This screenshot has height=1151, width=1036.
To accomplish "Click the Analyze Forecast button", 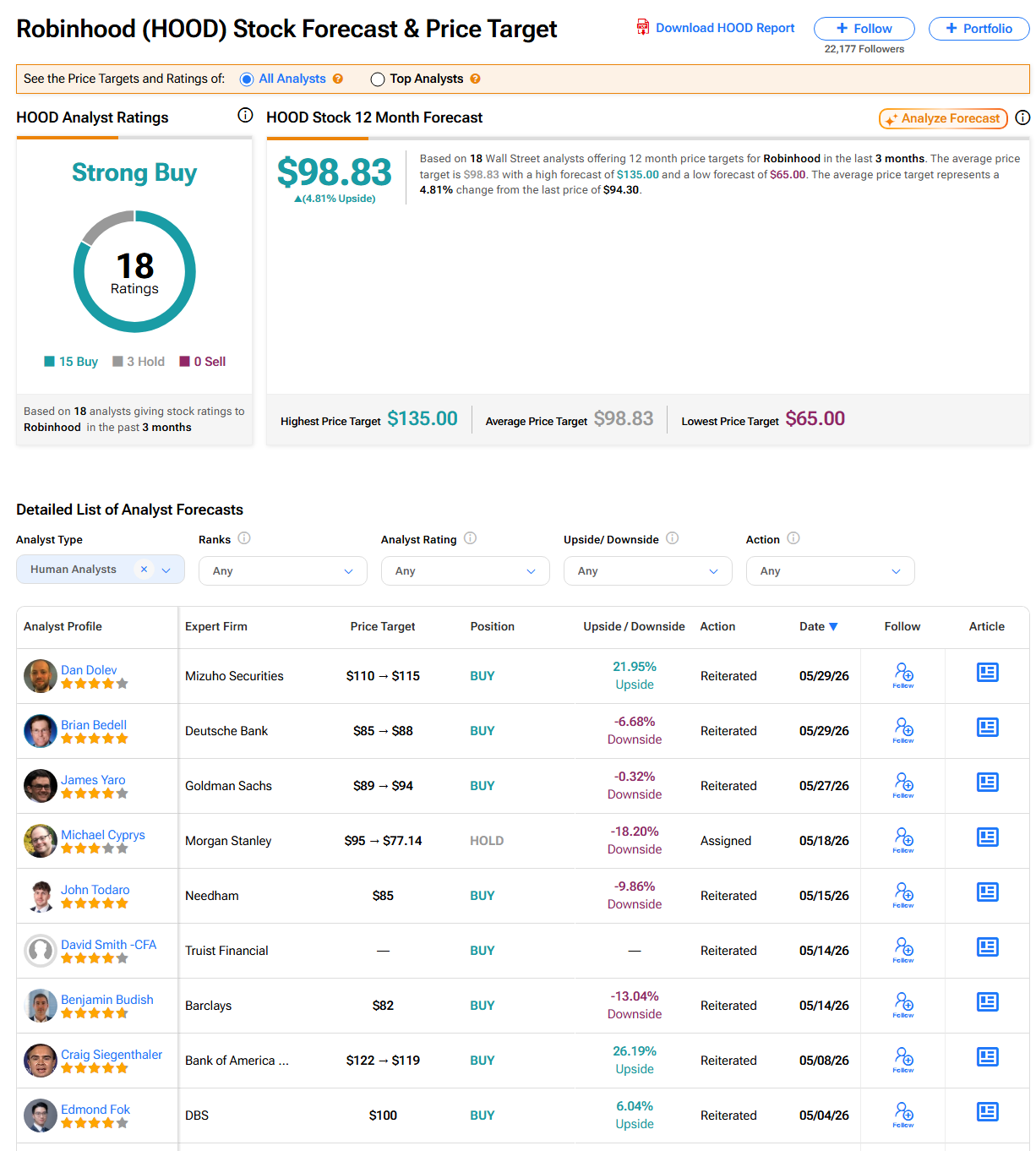I will click(943, 118).
